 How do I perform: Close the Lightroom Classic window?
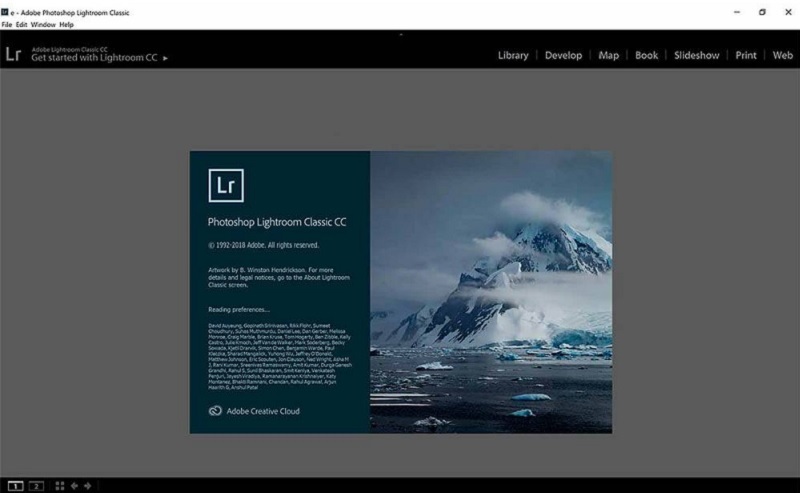point(788,12)
